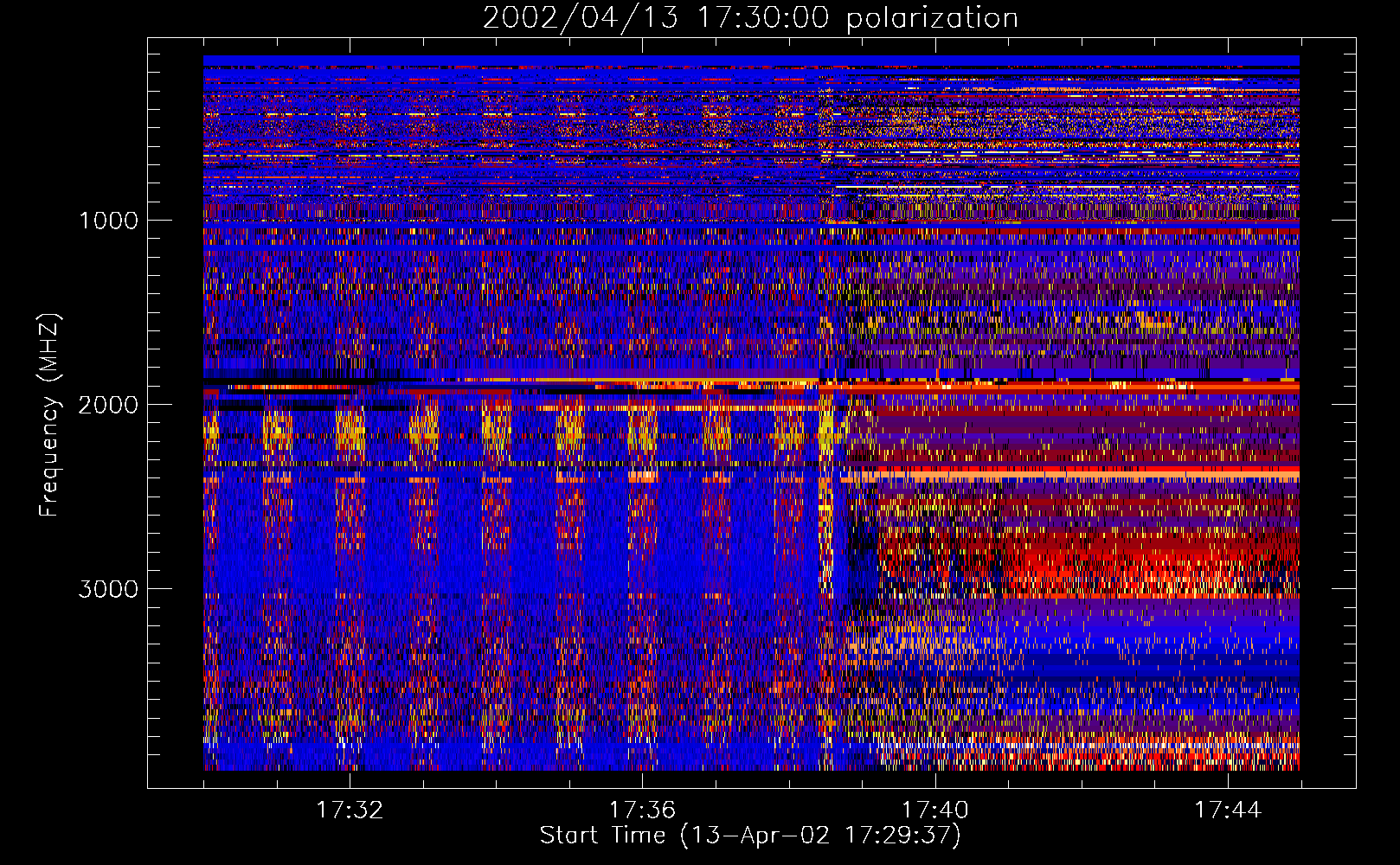Select the 3000 frequency axis label
The width and height of the screenshot is (1400, 865).
point(108,589)
